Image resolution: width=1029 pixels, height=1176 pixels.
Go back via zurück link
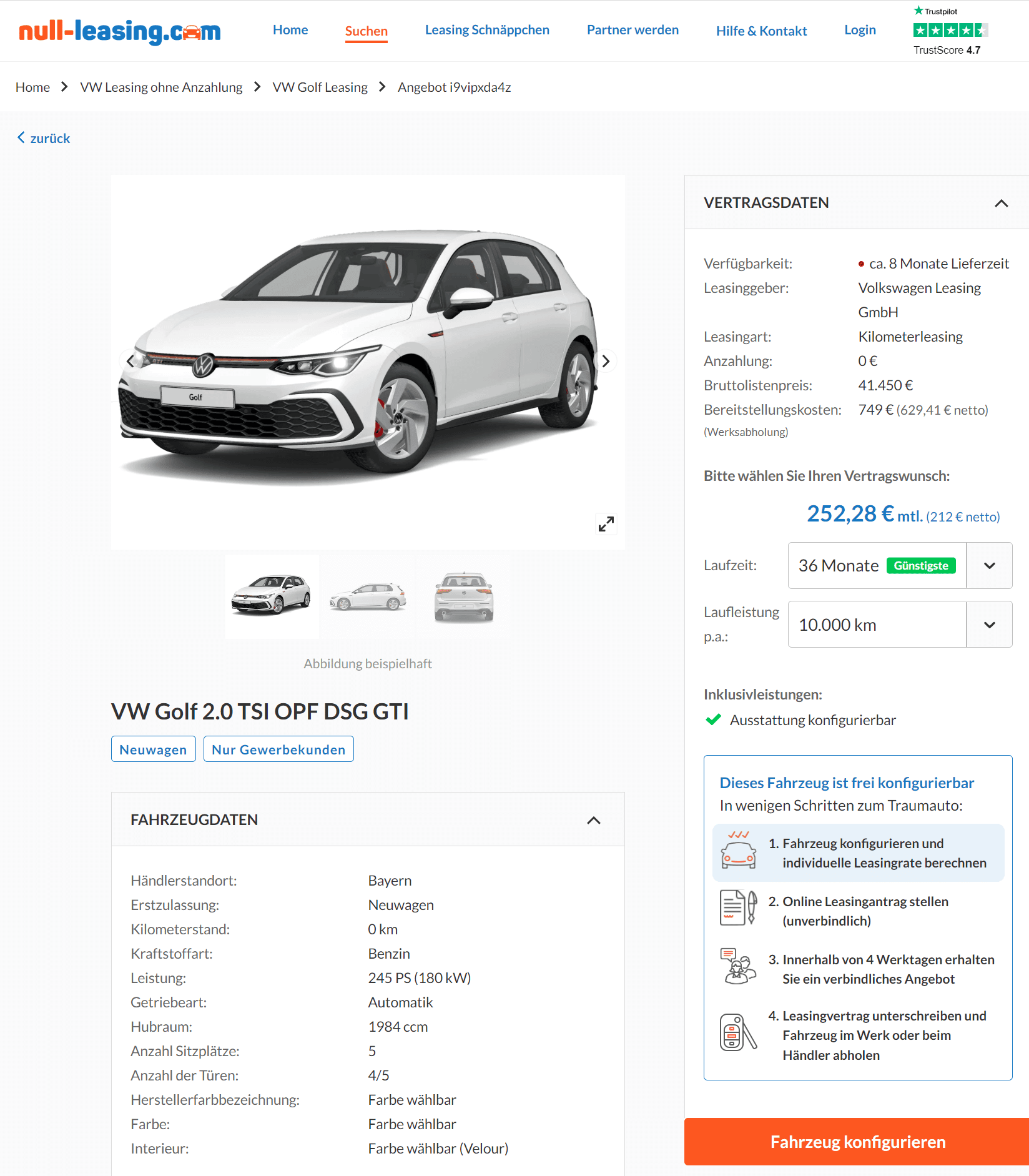coord(43,138)
